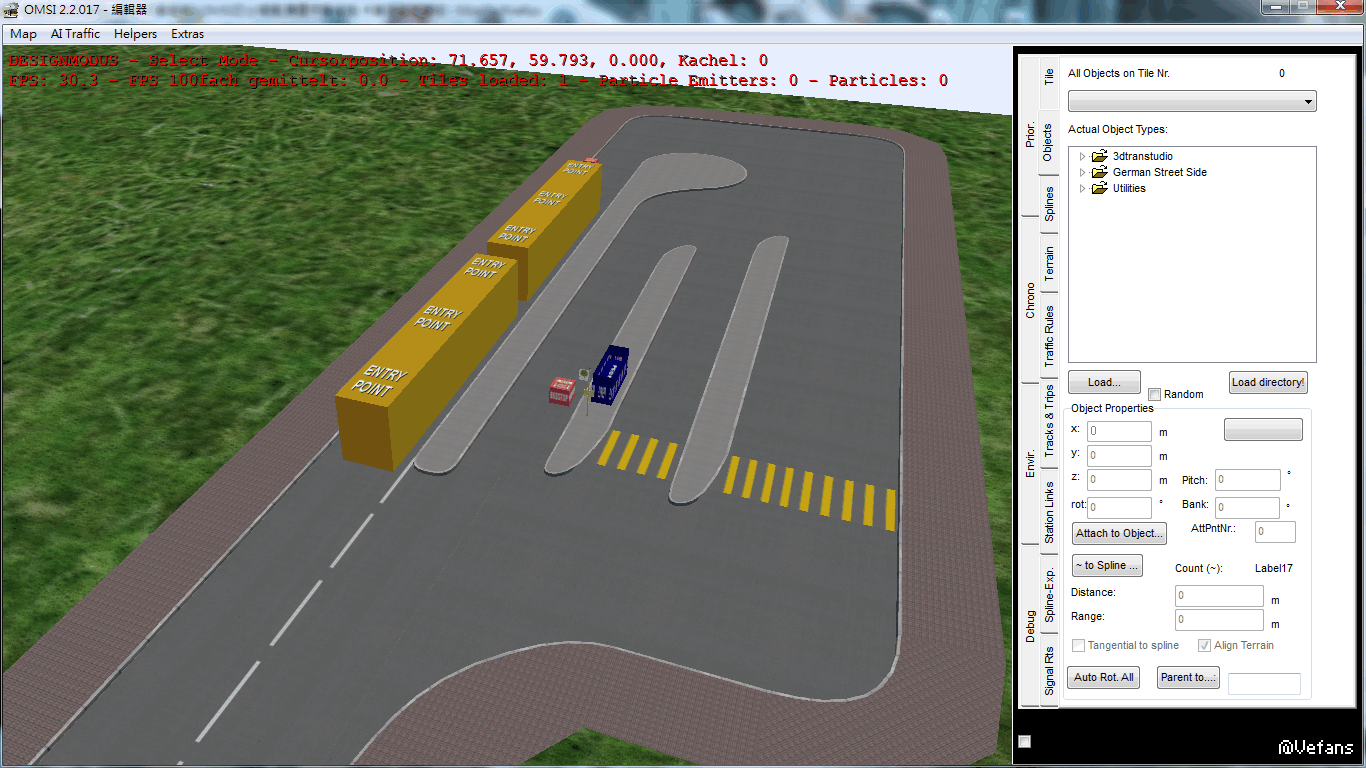The height and width of the screenshot is (768, 1366).
Task: Click the 'Object Properties' group title
Action: 1112,408
